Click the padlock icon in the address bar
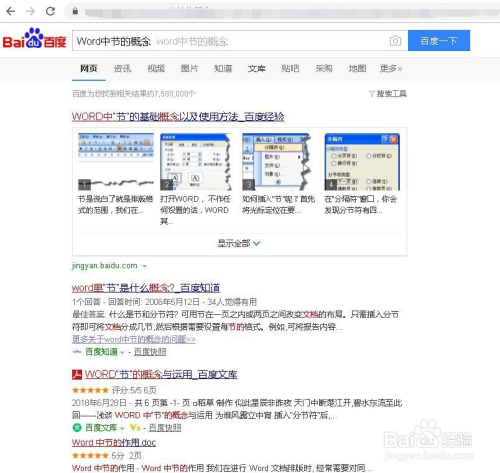 [75, 11]
